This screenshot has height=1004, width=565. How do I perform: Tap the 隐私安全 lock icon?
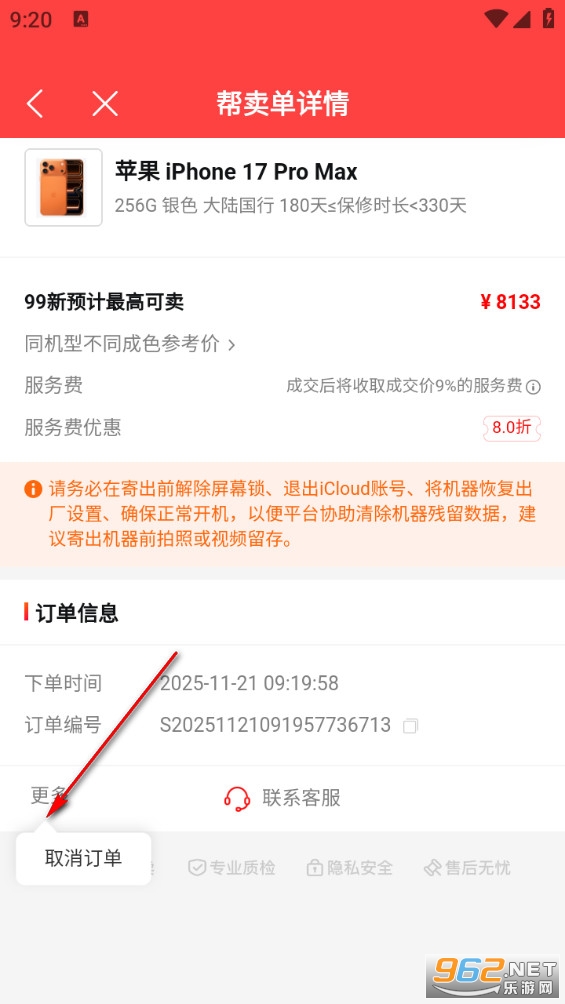314,868
